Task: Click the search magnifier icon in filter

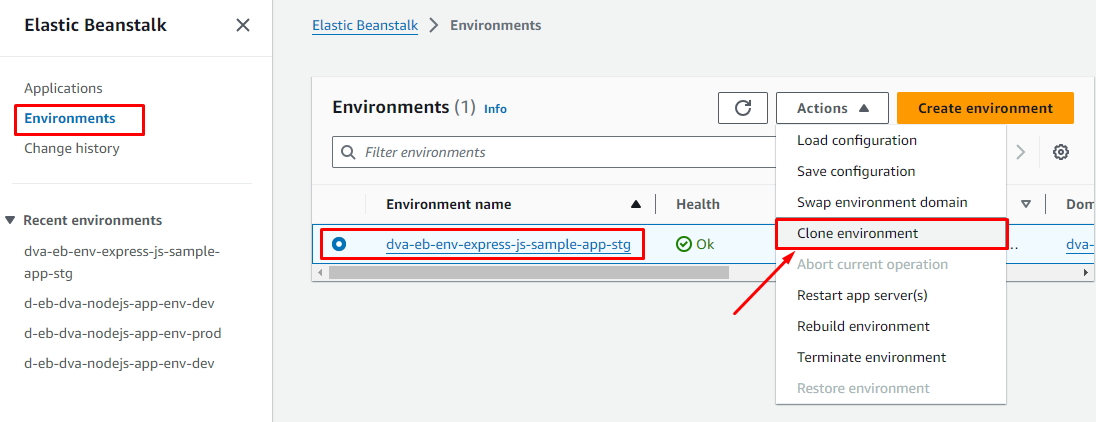Action: click(349, 152)
